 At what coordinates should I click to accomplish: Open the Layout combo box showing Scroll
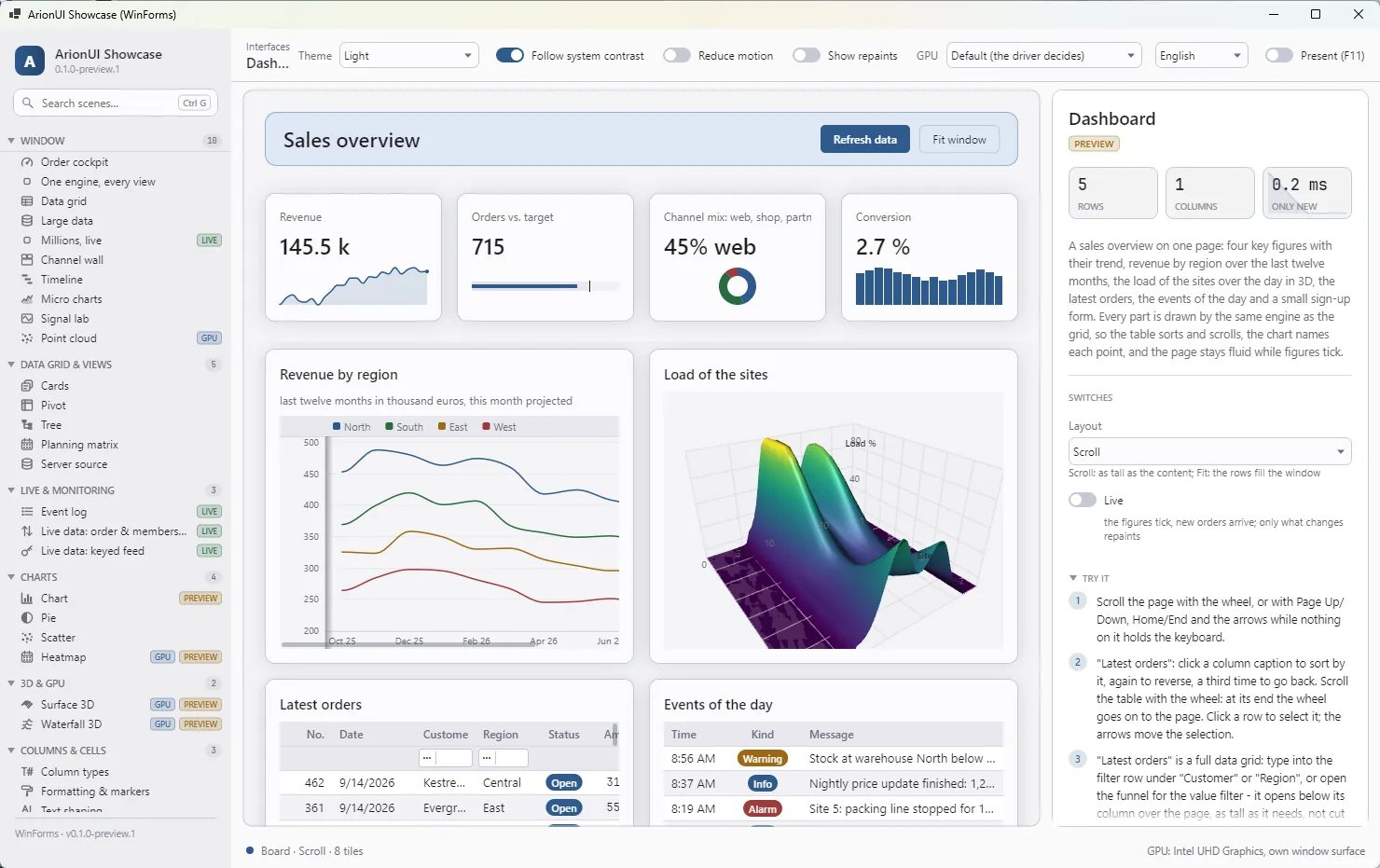(1210, 452)
